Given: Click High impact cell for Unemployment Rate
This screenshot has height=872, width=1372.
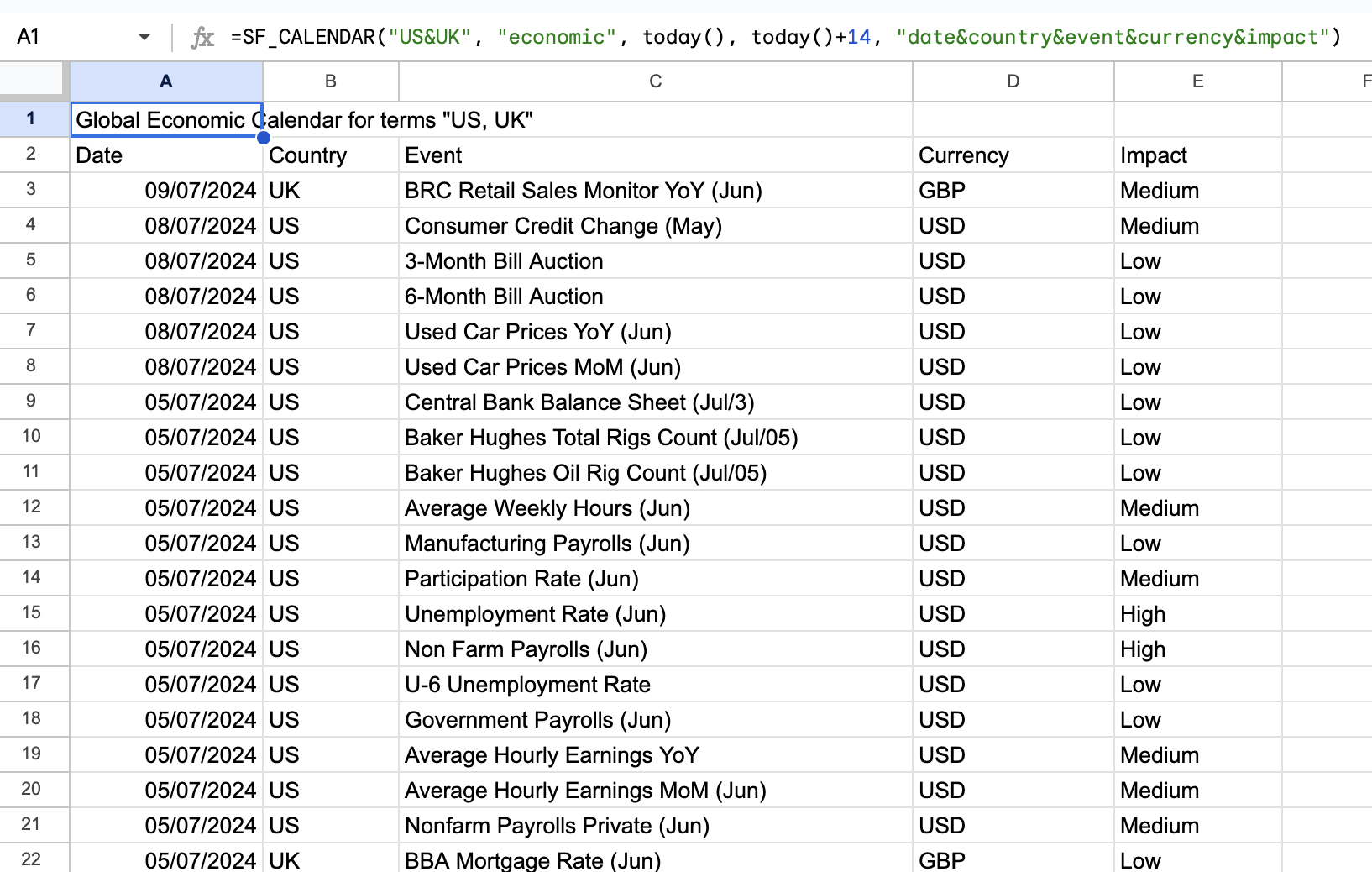Looking at the screenshot, I should (x=1198, y=614).
